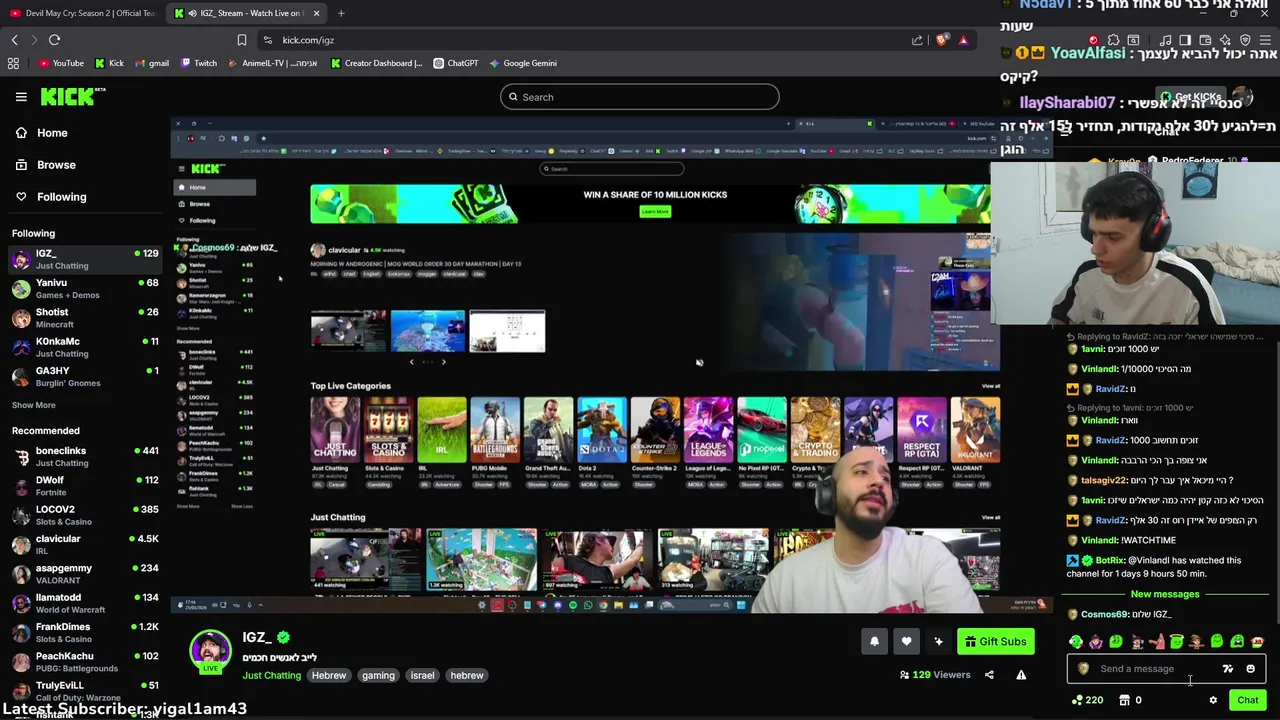The width and height of the screenshot is (1280, 720).
Task: Go back in the browser
Action: click(x=14, y=40)
